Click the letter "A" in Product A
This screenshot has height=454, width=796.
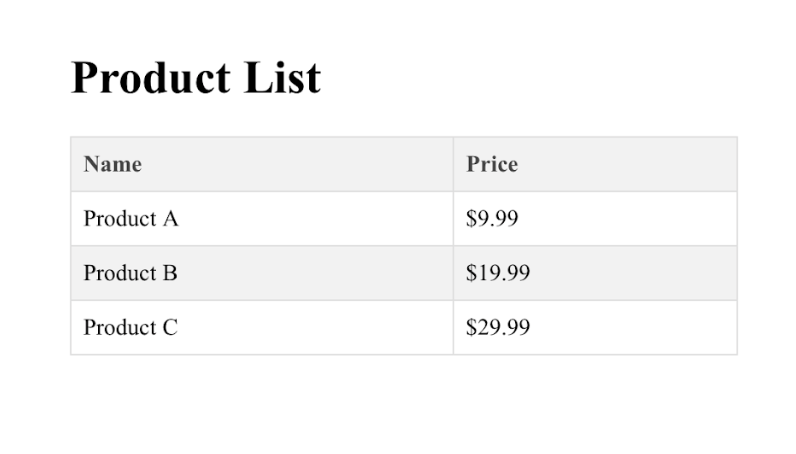tap(170, 218)
